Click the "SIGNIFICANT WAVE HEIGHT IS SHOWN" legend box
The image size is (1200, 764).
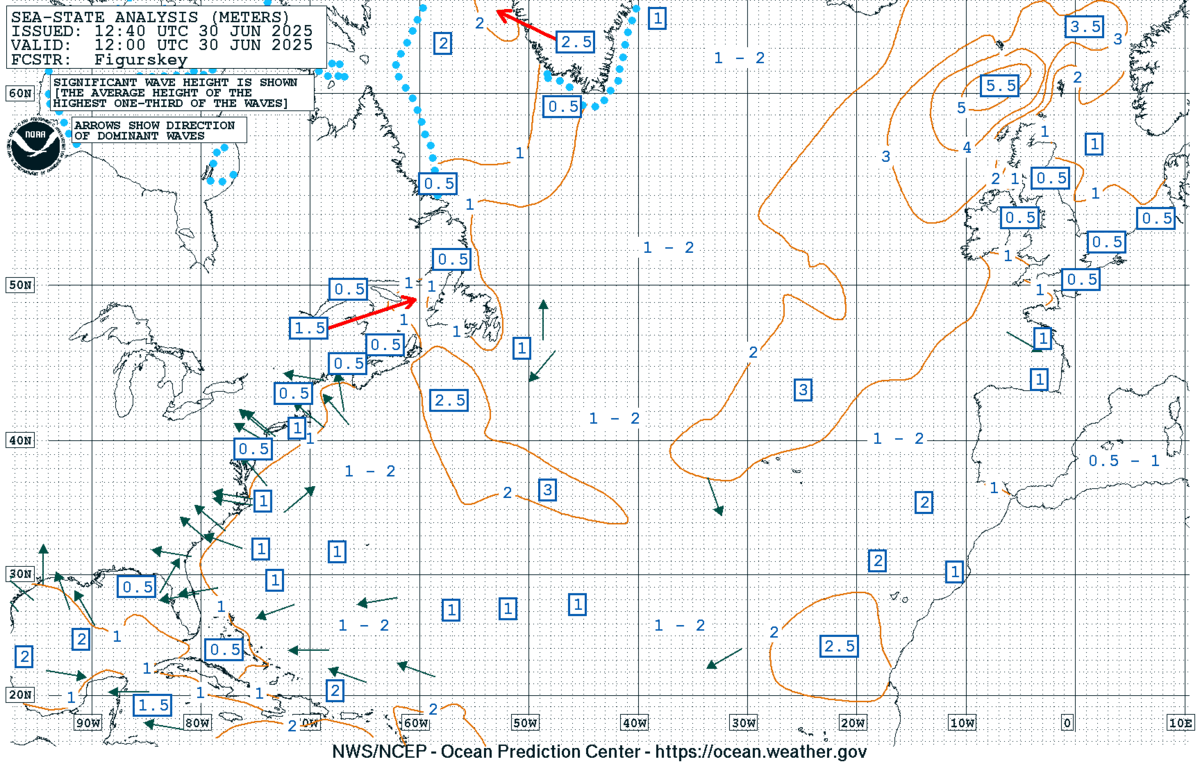[x=183, y=93]
